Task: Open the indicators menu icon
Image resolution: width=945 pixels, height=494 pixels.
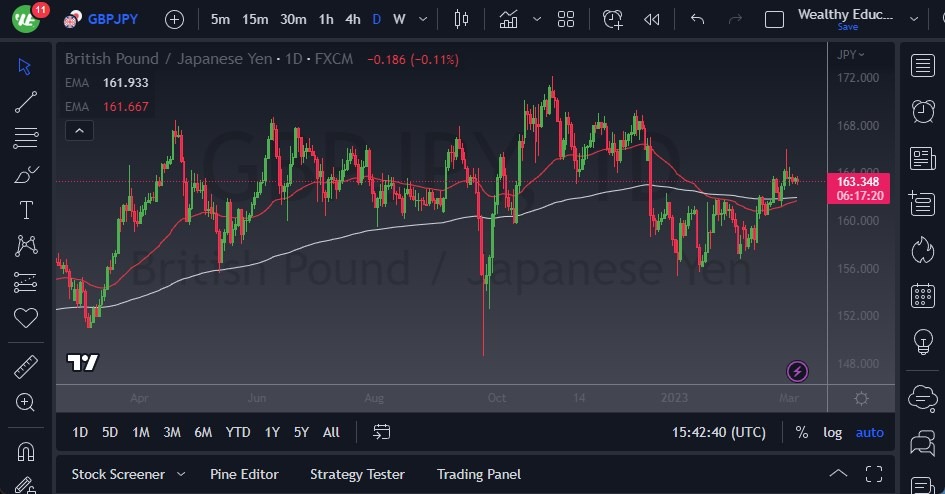Action: coord(509,19)
